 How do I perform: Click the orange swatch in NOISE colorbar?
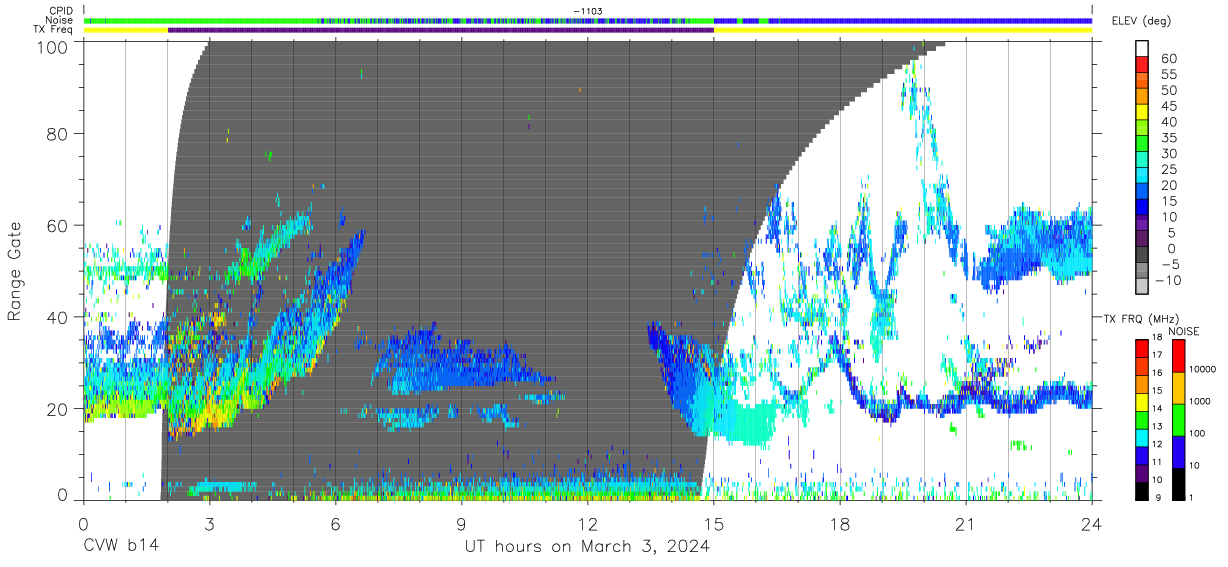coord(1179,388)
